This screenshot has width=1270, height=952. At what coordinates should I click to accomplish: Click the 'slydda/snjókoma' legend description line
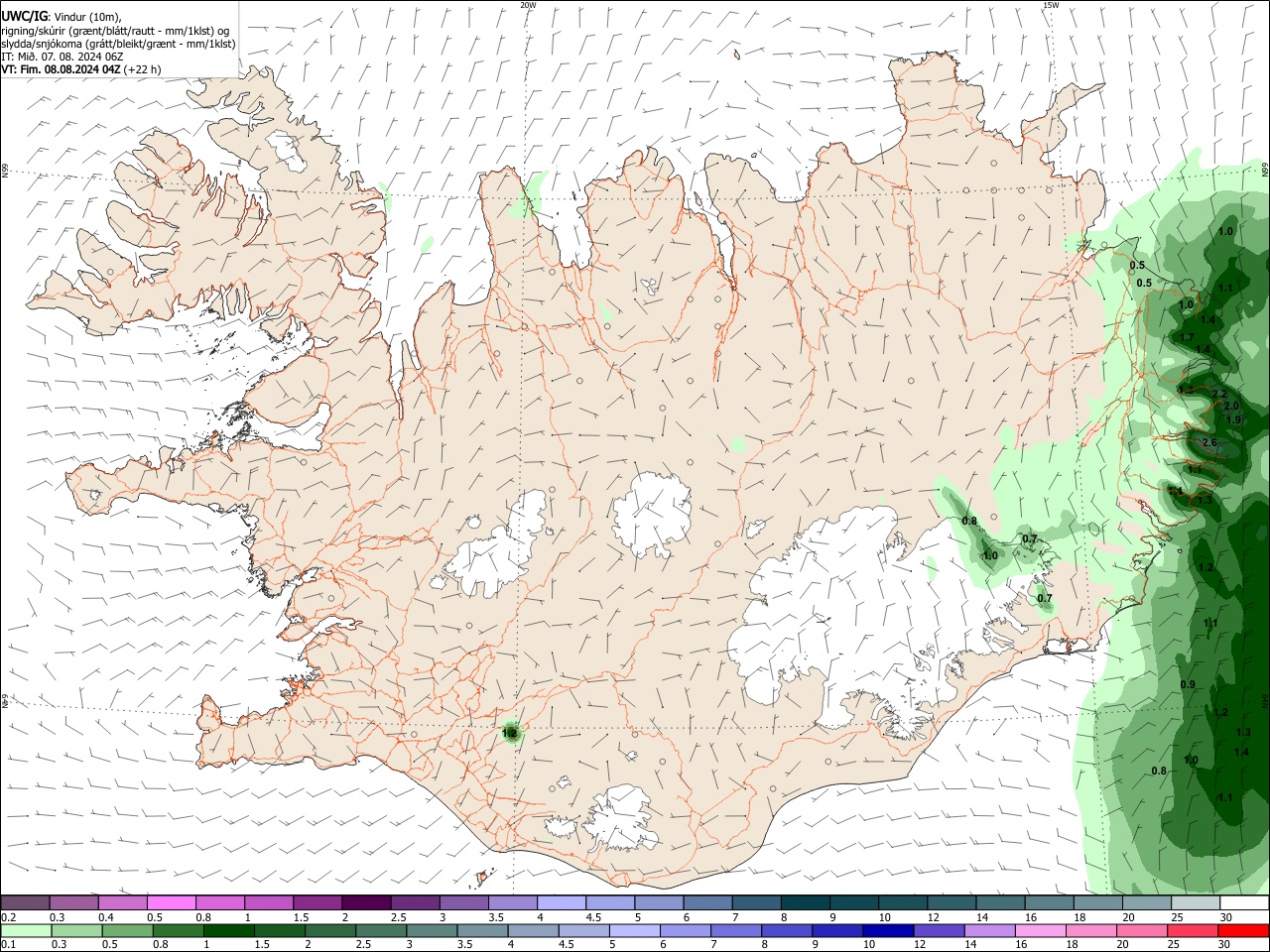click(x=118, y=44)
